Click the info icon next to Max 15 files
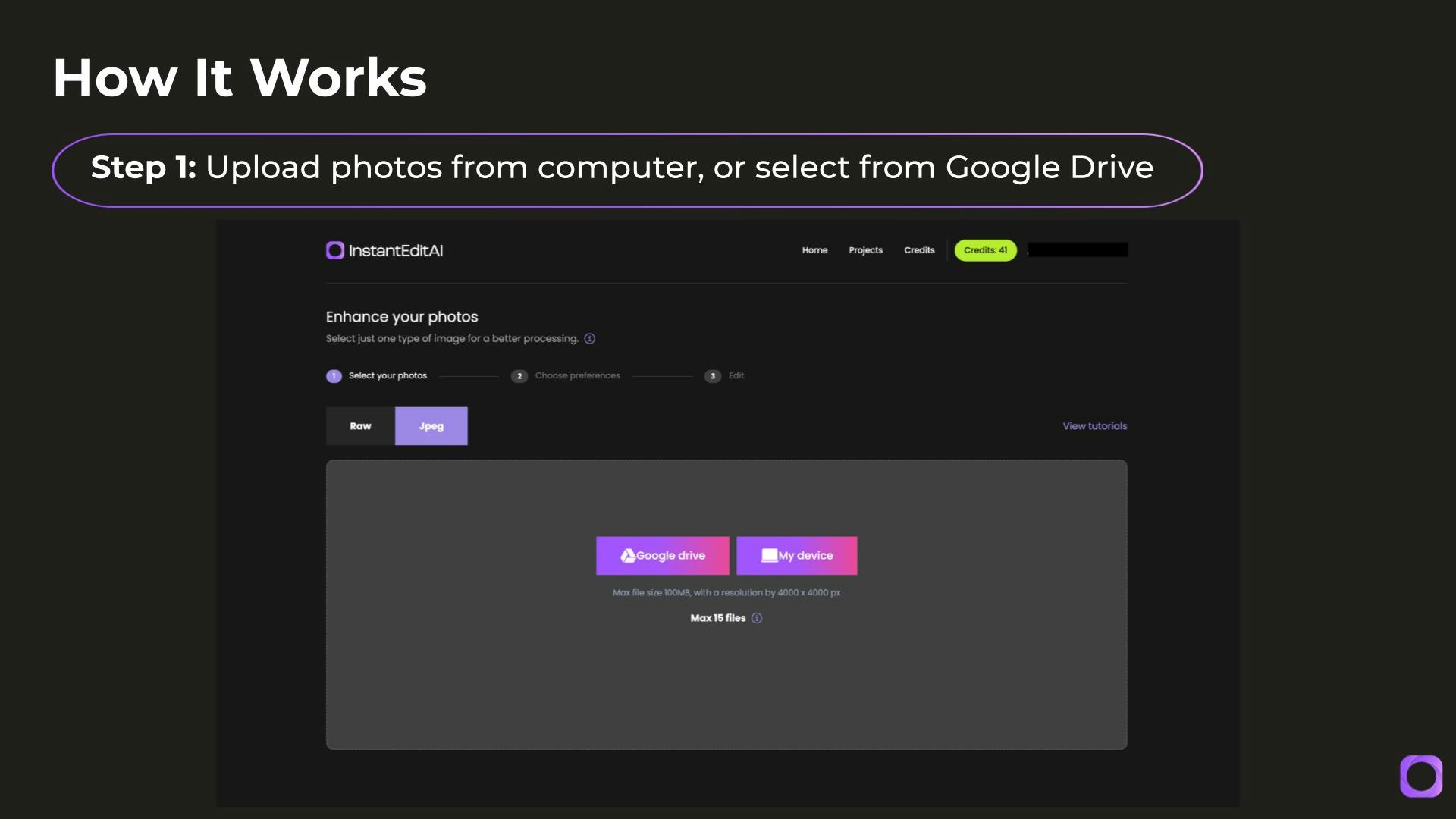This screenshot has height=819, width=1456. pyautogui.click(x=757, y=618)
